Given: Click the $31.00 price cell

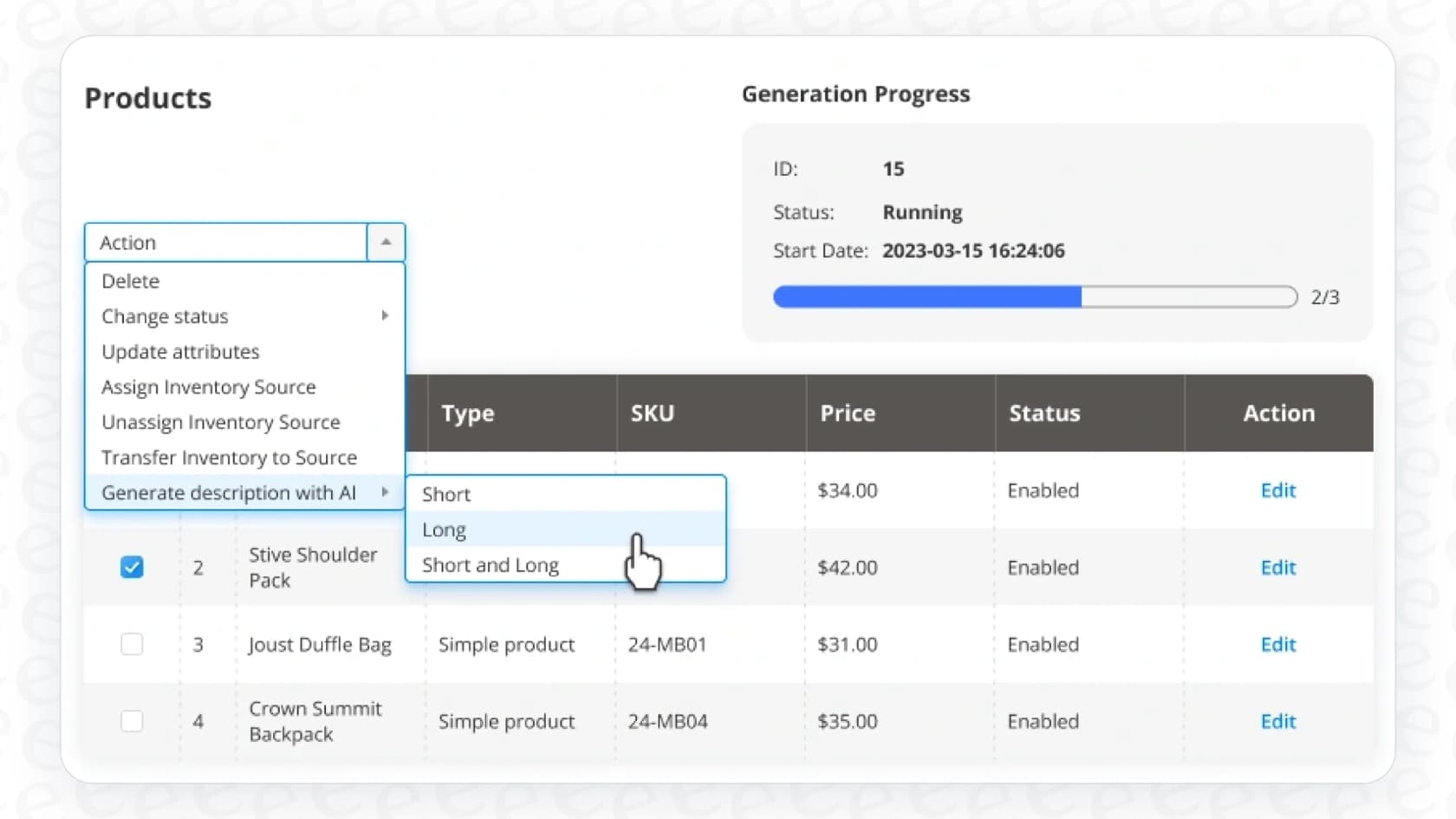Looking at the screenshot, I should [x=848, y=645].
